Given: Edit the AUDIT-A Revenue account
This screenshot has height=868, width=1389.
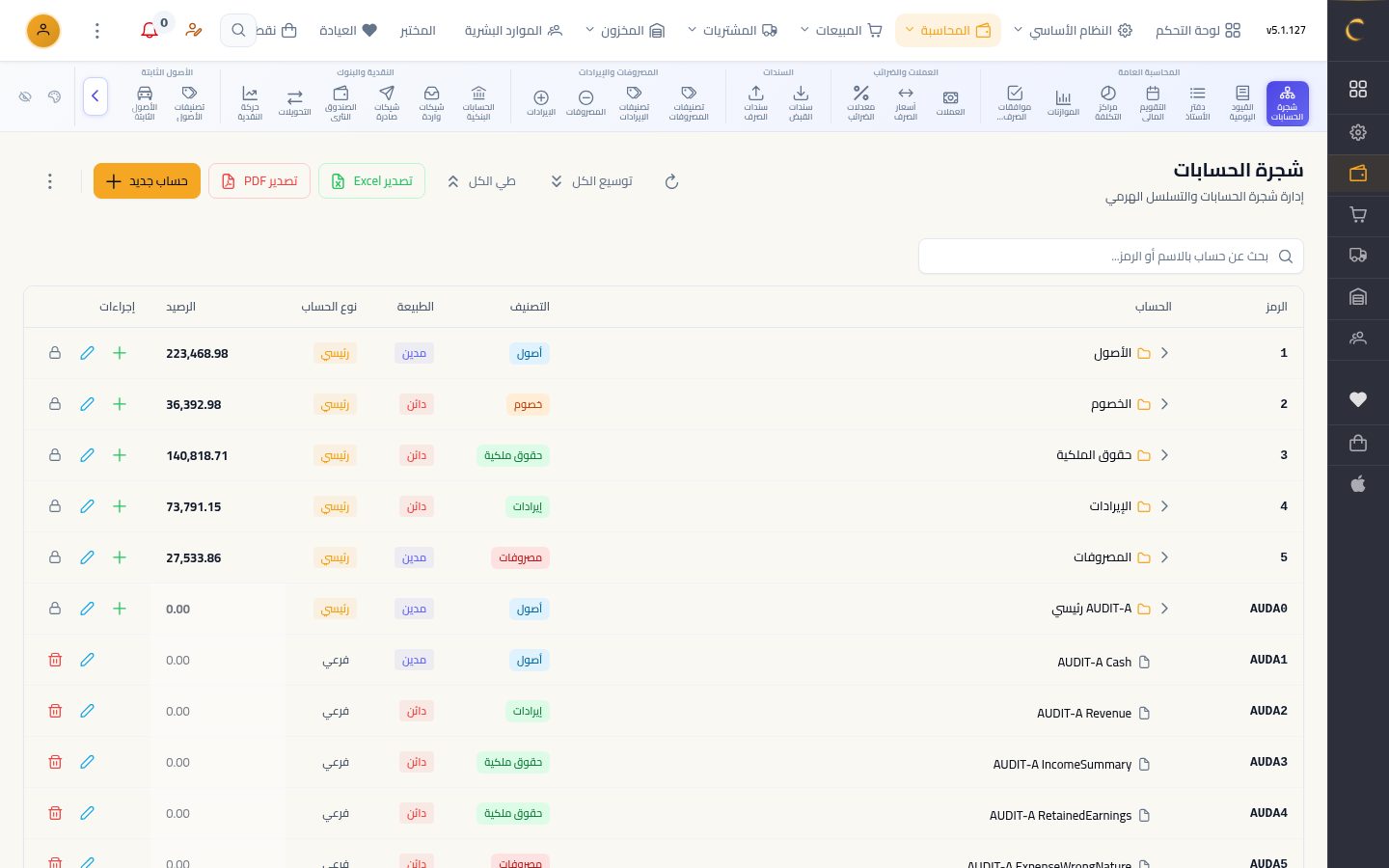Looking at the screenshot, I should 87,711.
